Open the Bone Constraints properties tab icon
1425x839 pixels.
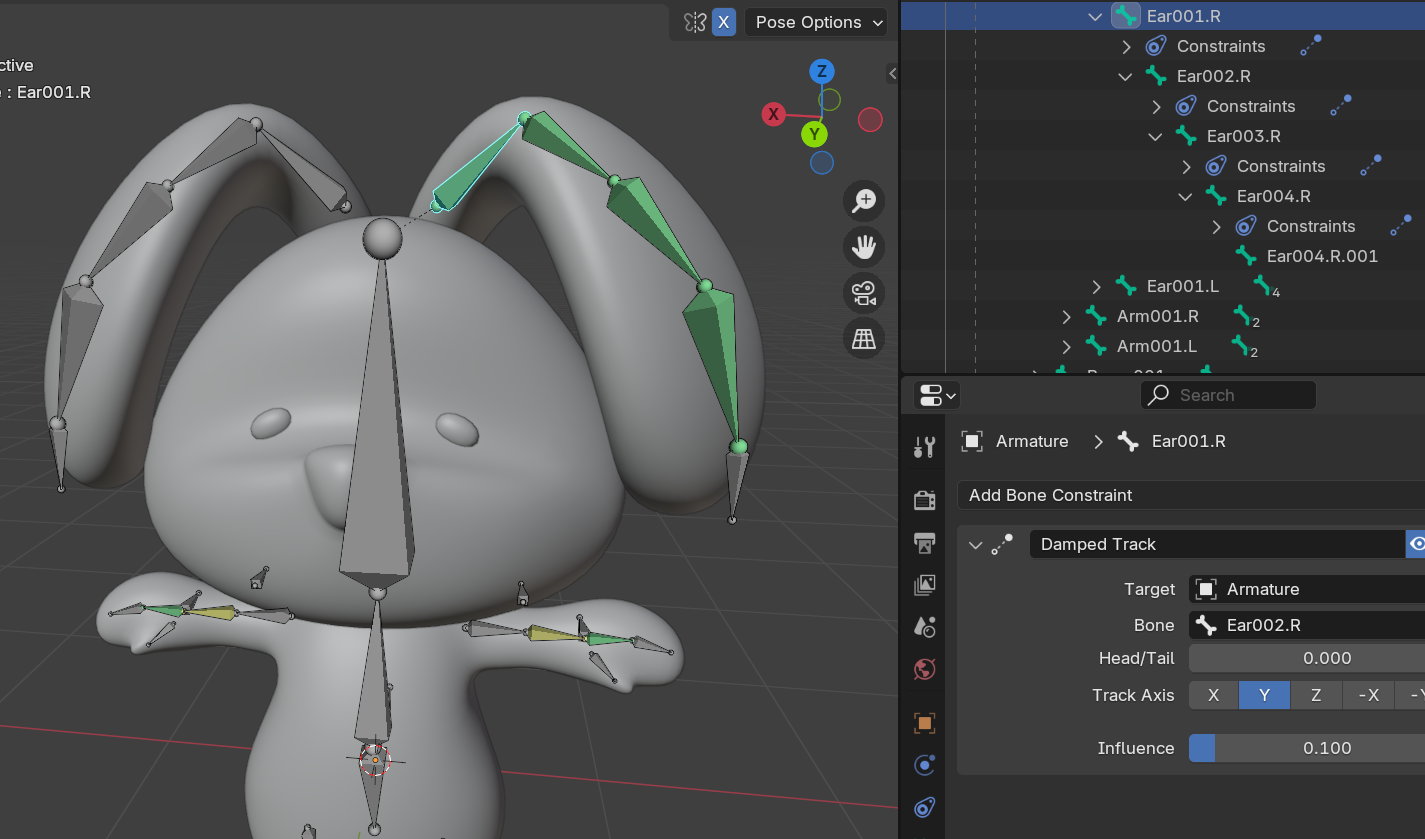[x=925, y=807]
